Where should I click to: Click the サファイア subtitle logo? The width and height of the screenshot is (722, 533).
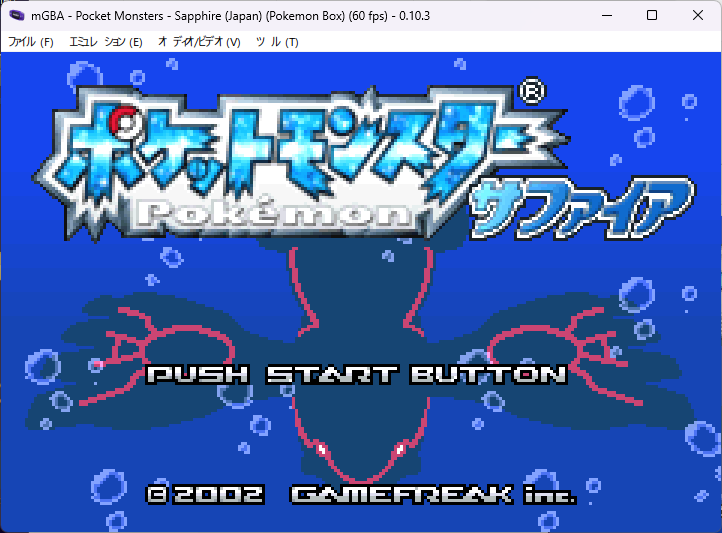click(x=581, y=208)
